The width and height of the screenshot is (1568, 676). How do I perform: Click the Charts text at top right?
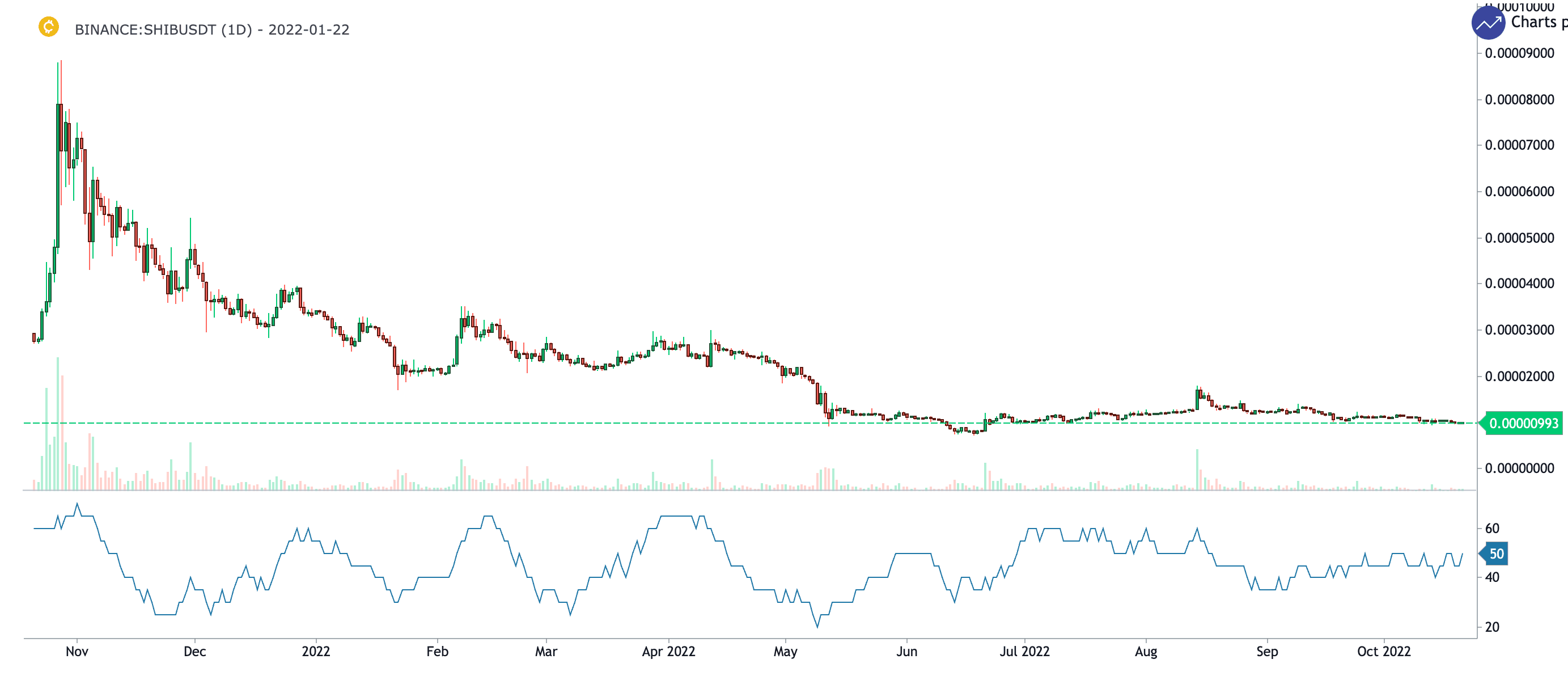[1534, 22]
